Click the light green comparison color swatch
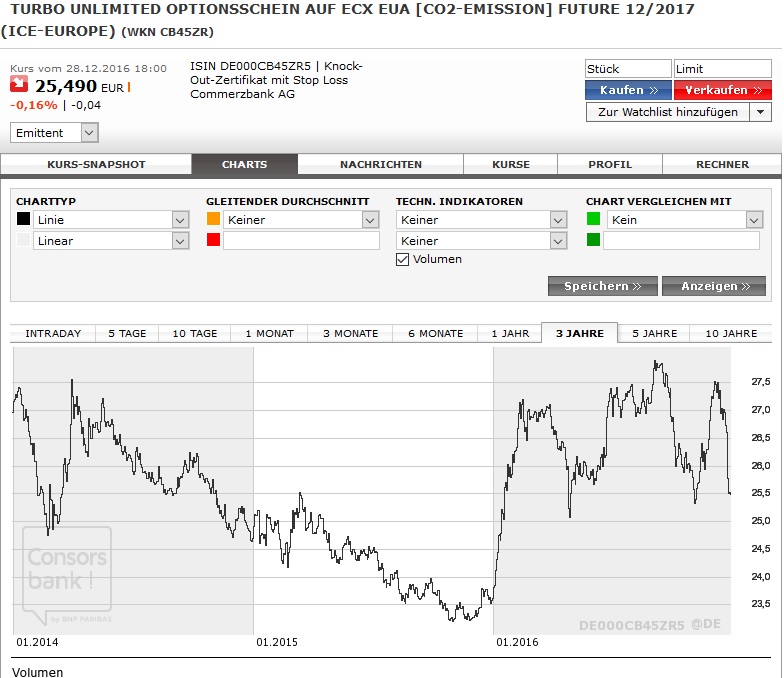Viewport: 784px width, 678px height. [594, 219]
